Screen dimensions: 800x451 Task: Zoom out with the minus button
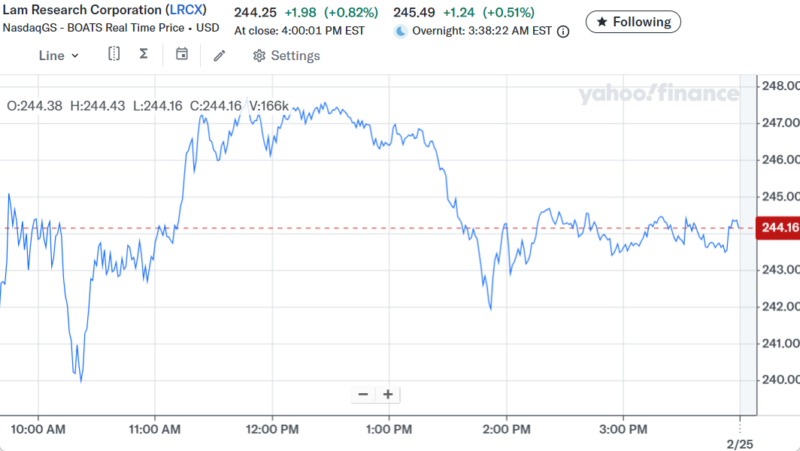pos(363,394)
